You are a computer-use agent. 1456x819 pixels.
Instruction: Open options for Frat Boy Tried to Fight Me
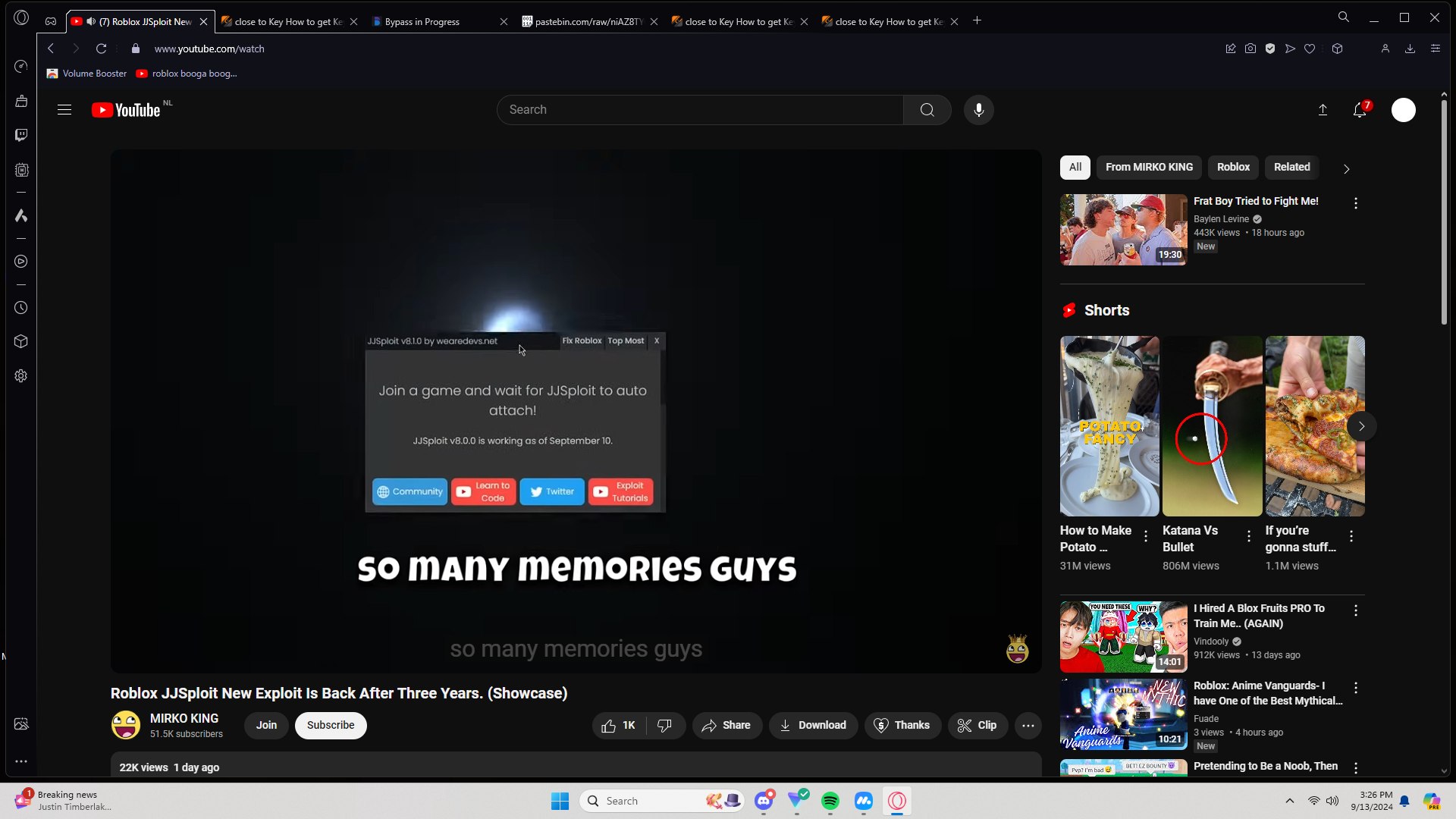1356,203
